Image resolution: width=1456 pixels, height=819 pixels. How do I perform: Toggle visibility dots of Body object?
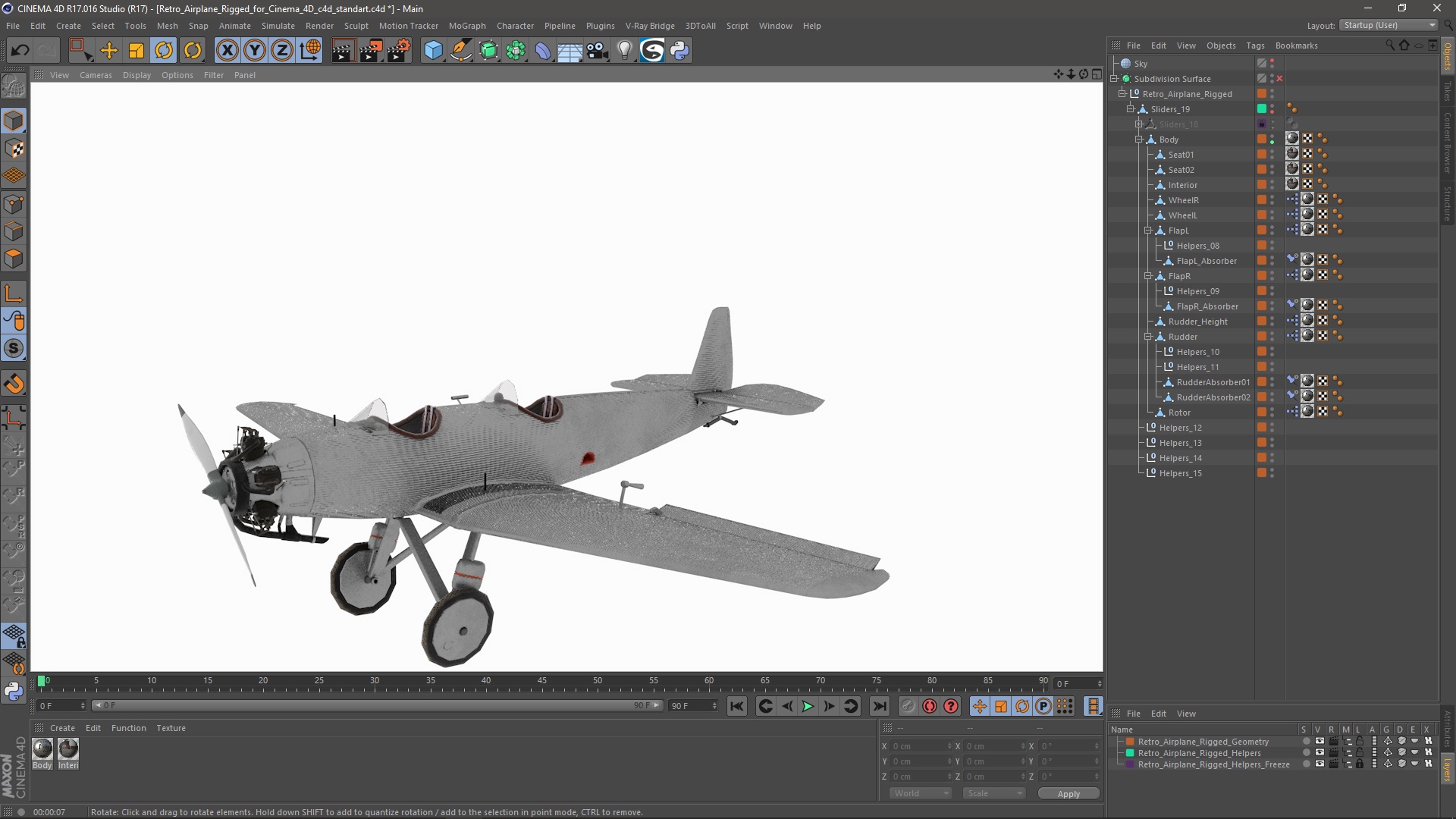(1272, 140)
